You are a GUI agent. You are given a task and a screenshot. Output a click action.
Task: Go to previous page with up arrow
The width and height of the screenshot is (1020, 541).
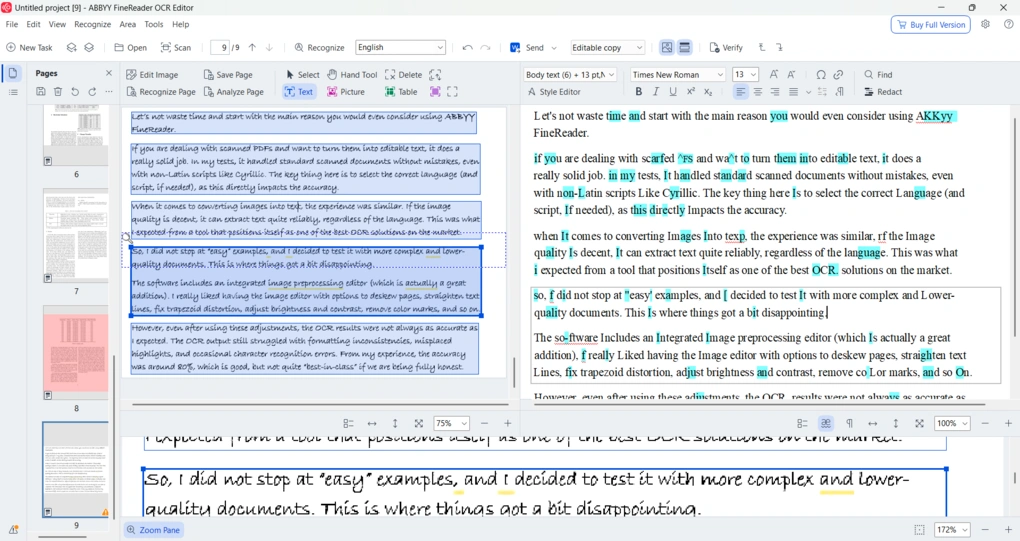(252, 47)
